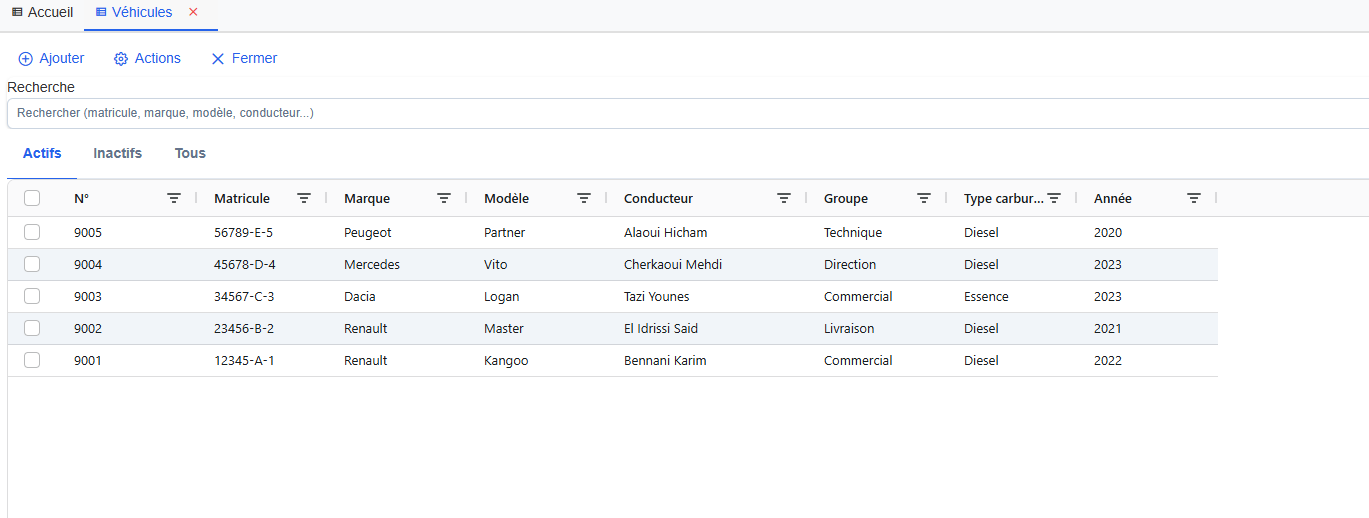
Task: Open filter menu for Modèle column
Action: point(584,198)
